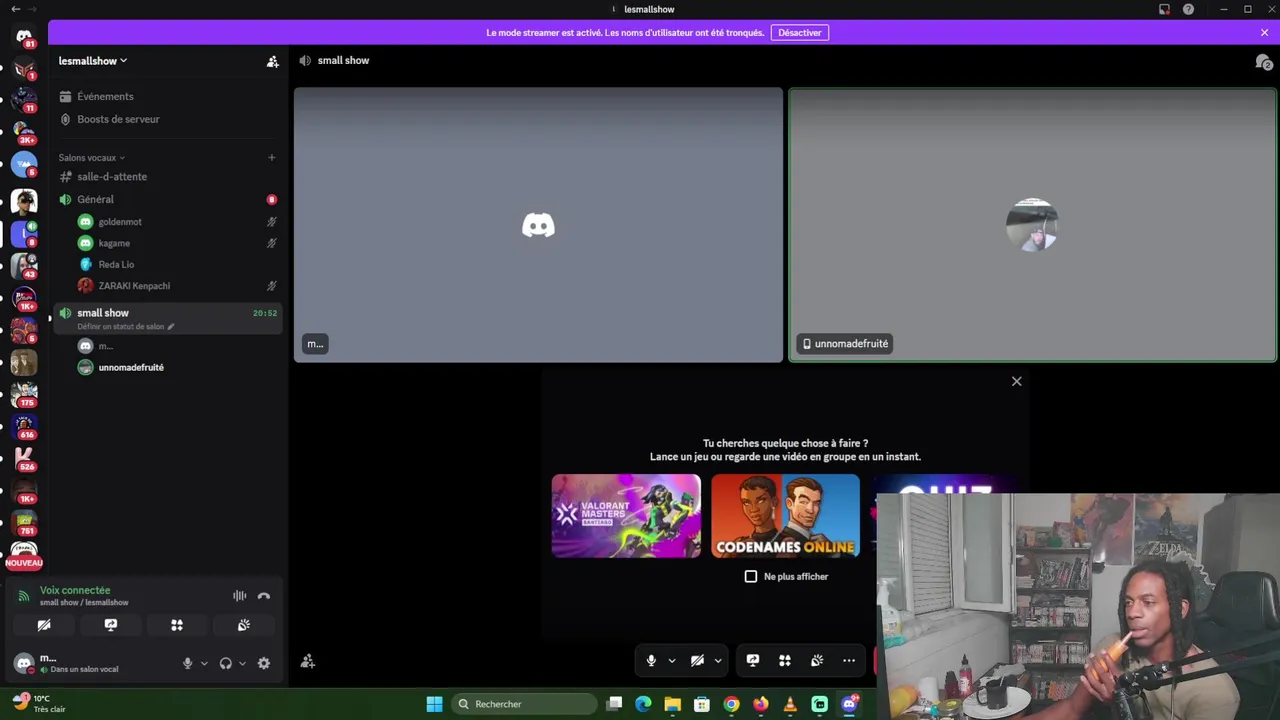Disconnect from voice with the hang-up icon
This screenshot has height=720, width=1280.
tap(264, 596)
